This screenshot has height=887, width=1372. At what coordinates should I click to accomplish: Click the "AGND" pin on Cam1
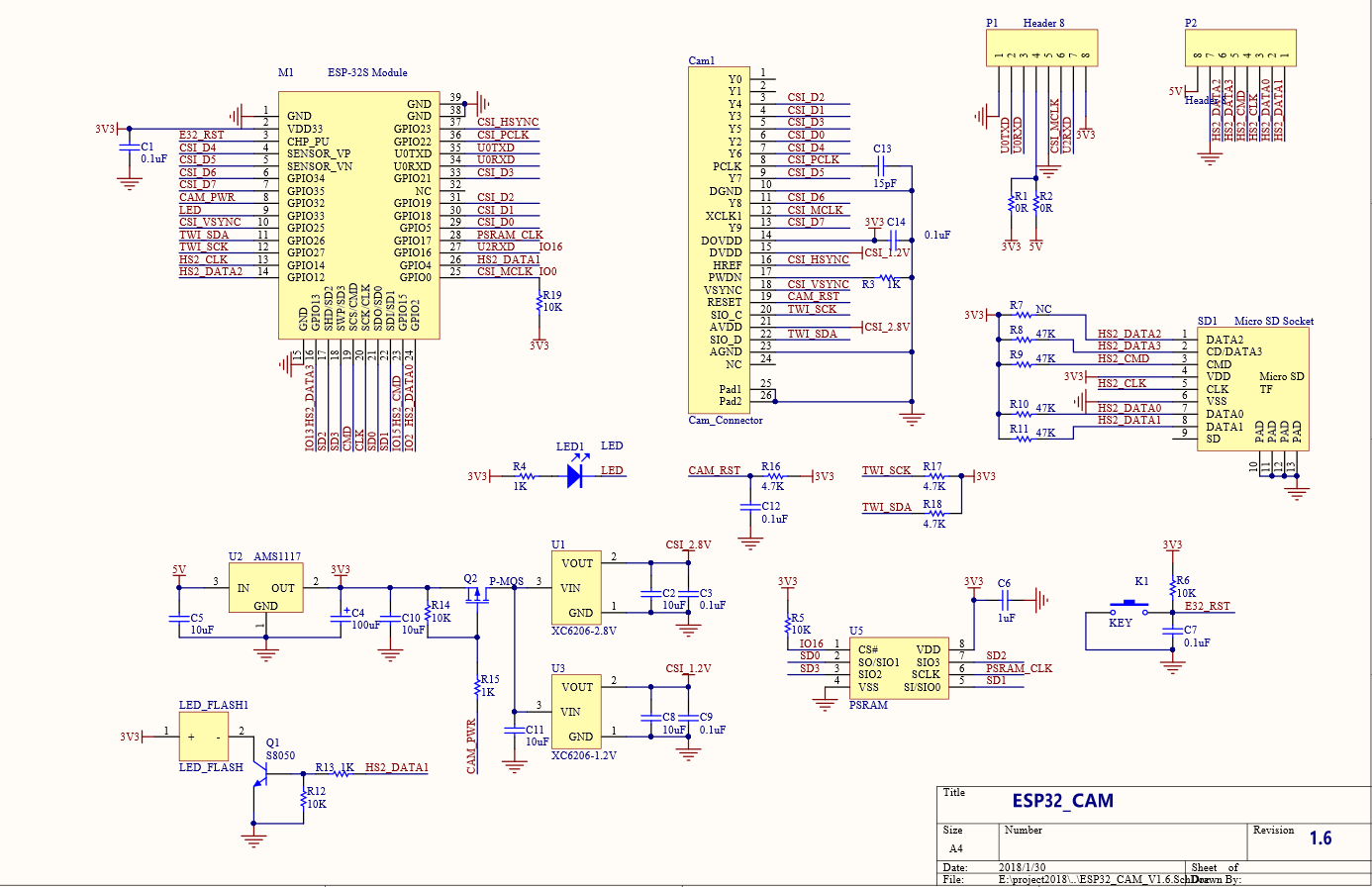coord(726,351)
